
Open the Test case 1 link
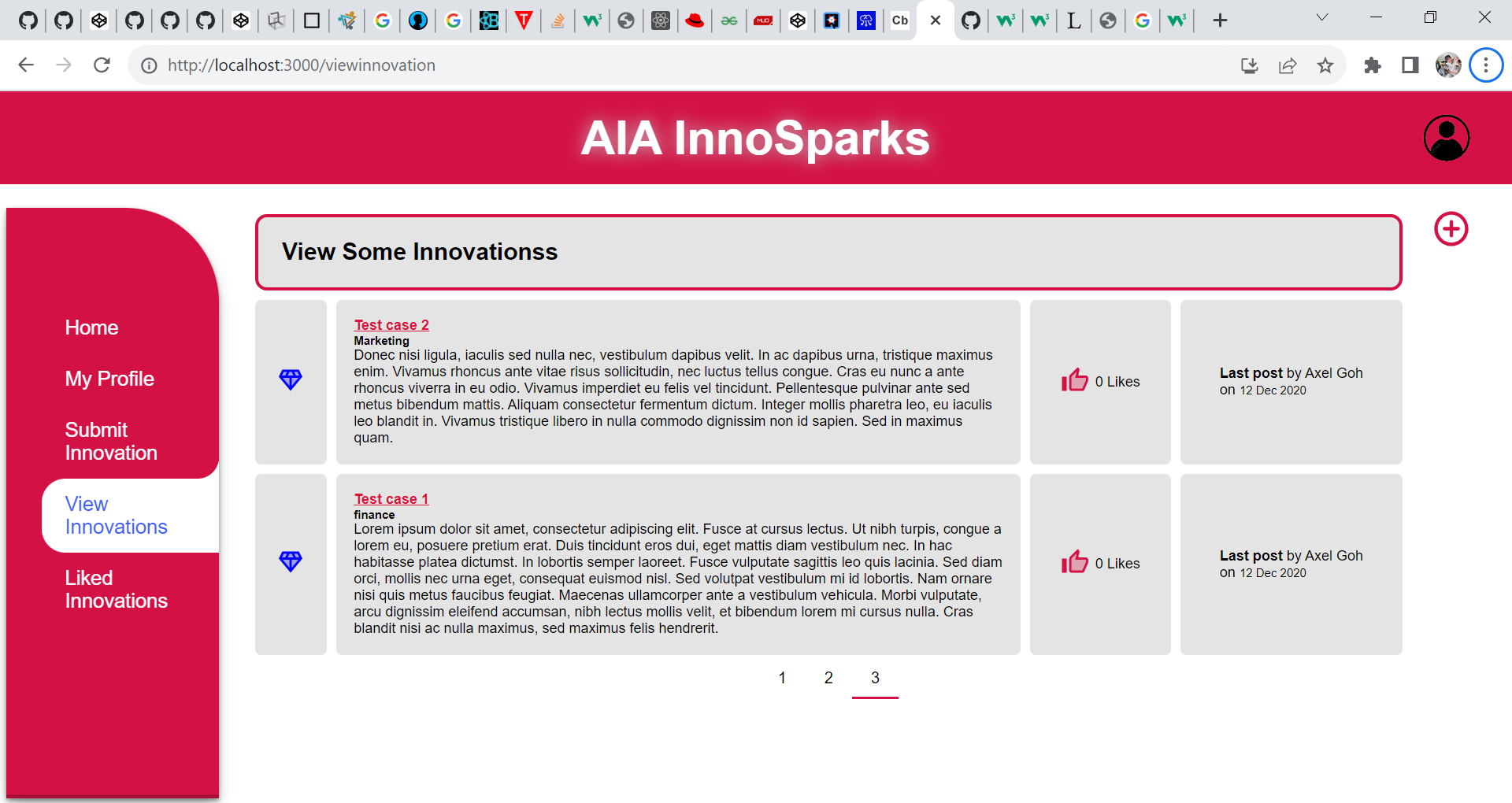coord(391,499)
